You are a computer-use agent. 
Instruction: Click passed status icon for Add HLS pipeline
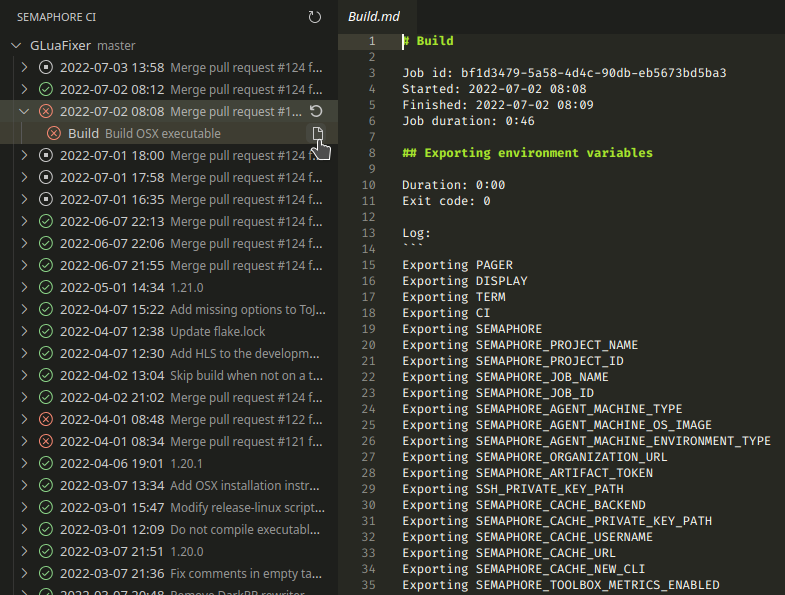pos(46,354)
